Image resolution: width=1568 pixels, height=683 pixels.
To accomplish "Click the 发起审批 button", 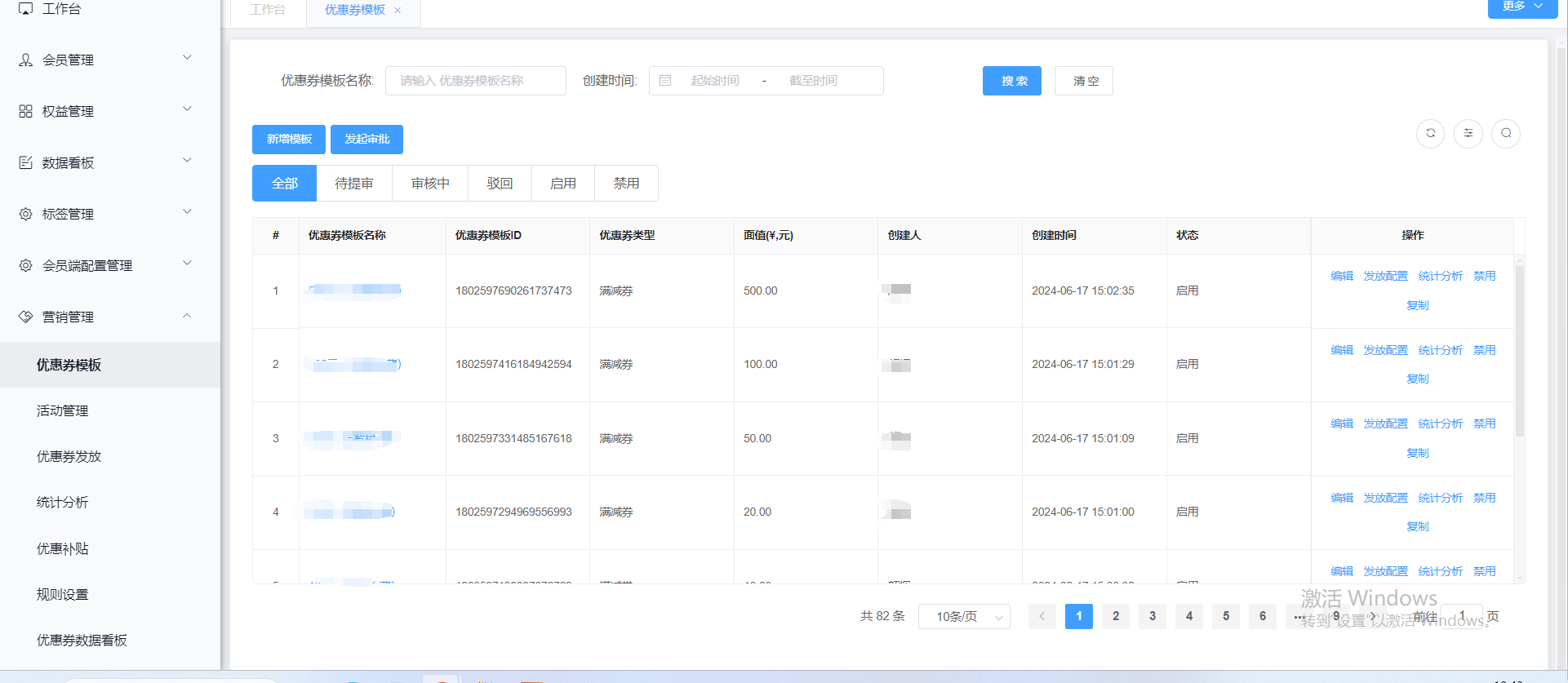I will click(366, 139).
